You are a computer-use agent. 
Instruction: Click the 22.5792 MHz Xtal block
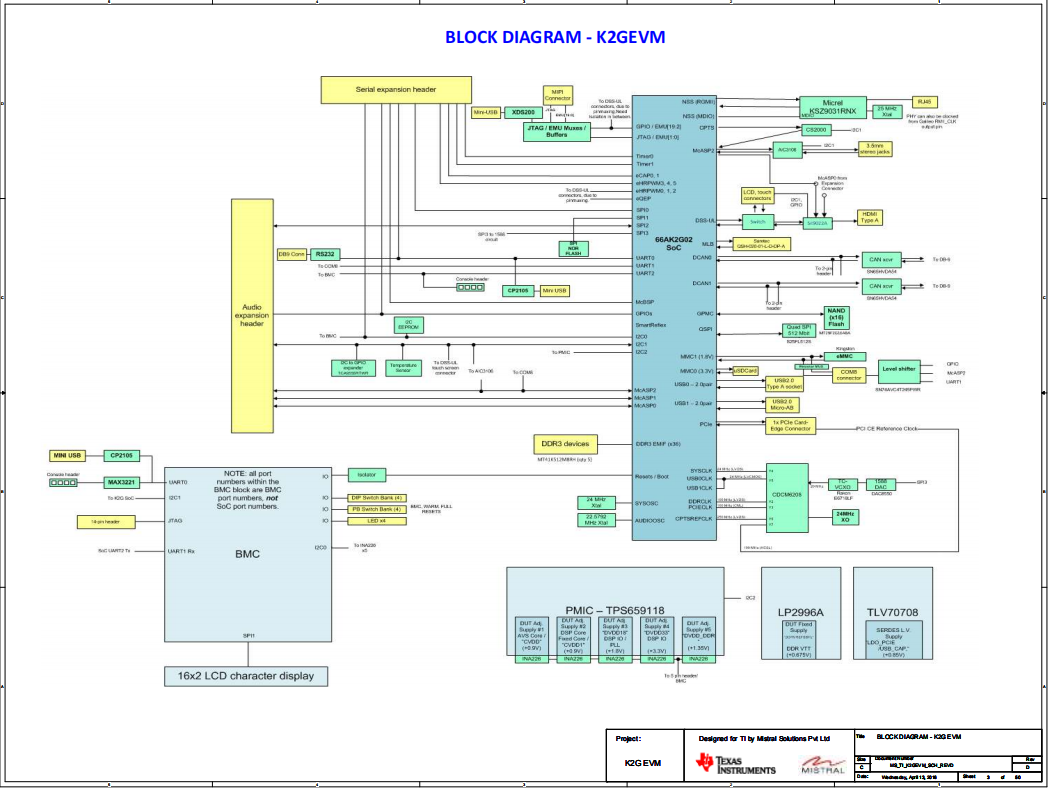596,520
